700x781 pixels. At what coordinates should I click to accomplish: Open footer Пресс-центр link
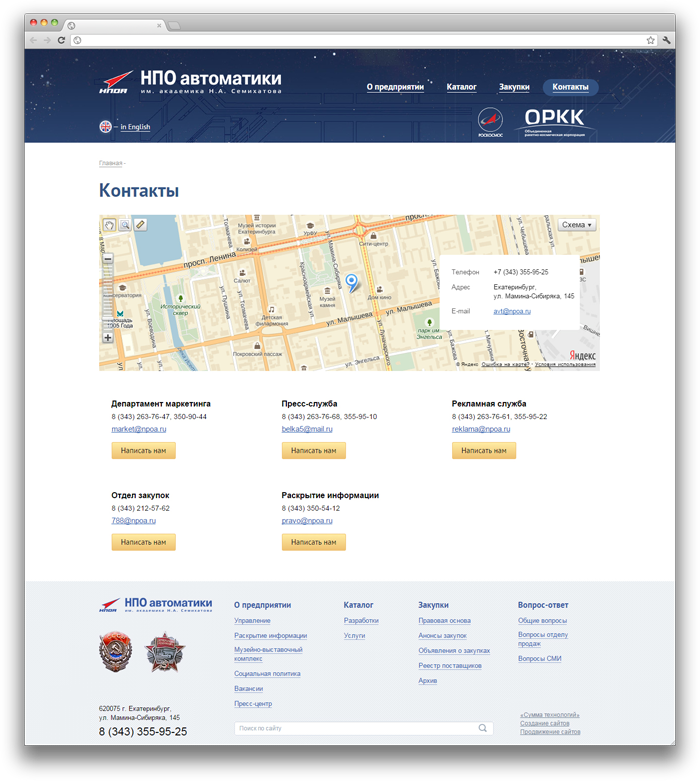(x=253, y=703)
